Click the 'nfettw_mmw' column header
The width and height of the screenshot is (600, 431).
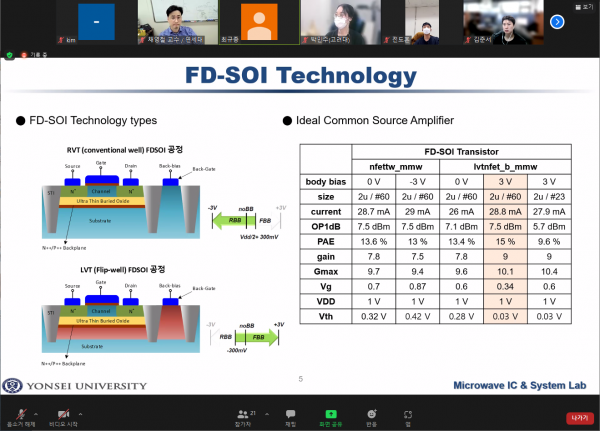pyautogui.click(x=396, y=167)
